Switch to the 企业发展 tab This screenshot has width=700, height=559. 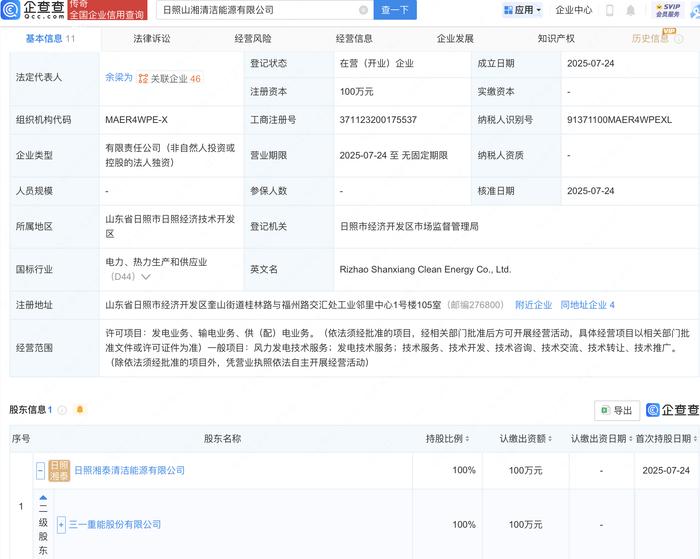click(455, 39)
